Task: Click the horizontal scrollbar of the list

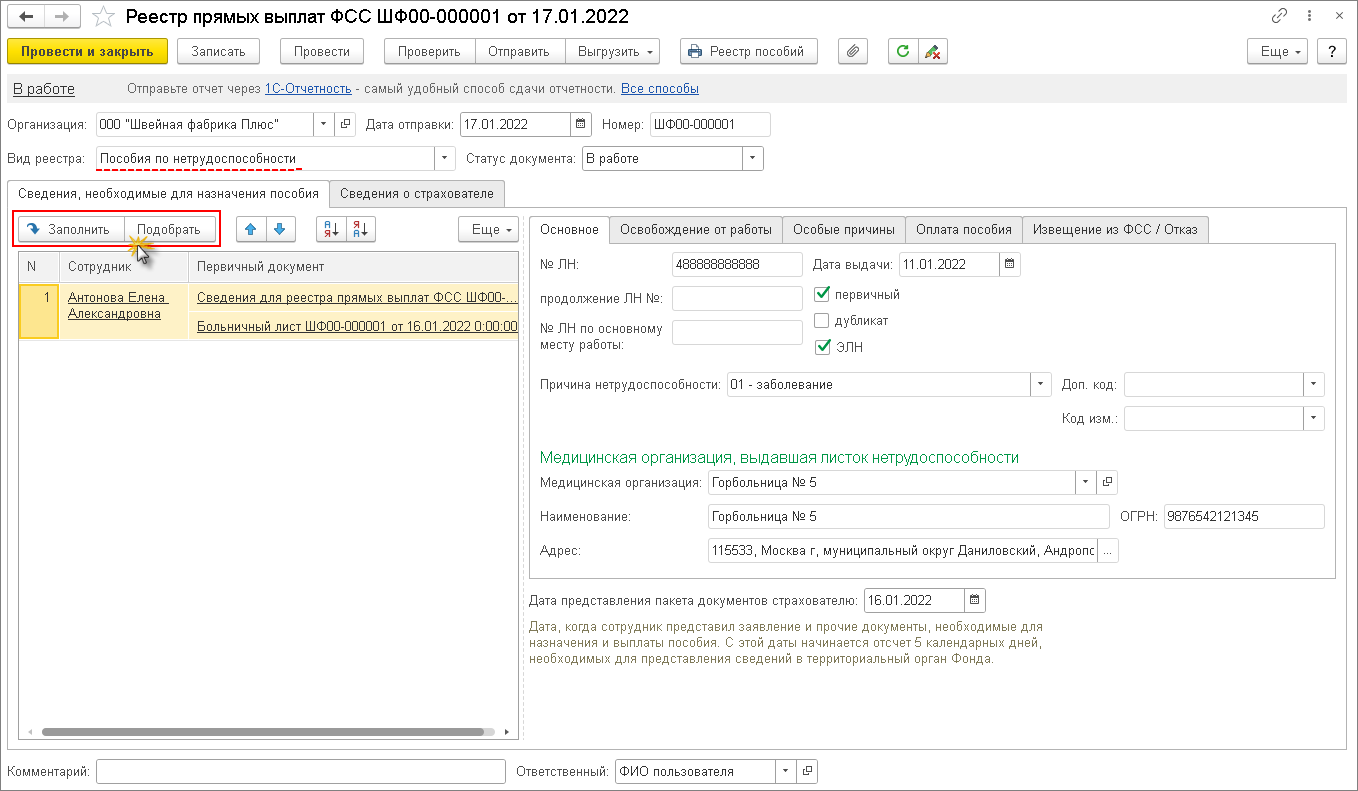Action: [x=262, y=732]
